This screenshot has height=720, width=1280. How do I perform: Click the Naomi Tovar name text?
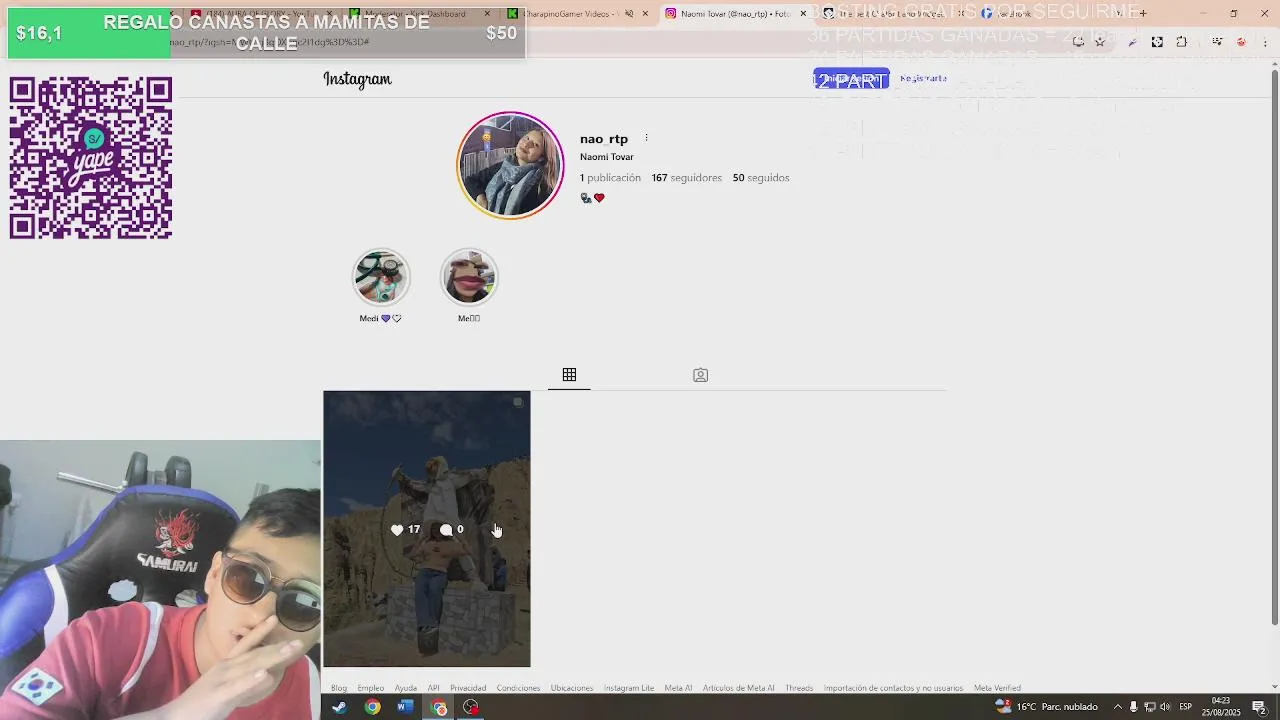tap(607, 157)
